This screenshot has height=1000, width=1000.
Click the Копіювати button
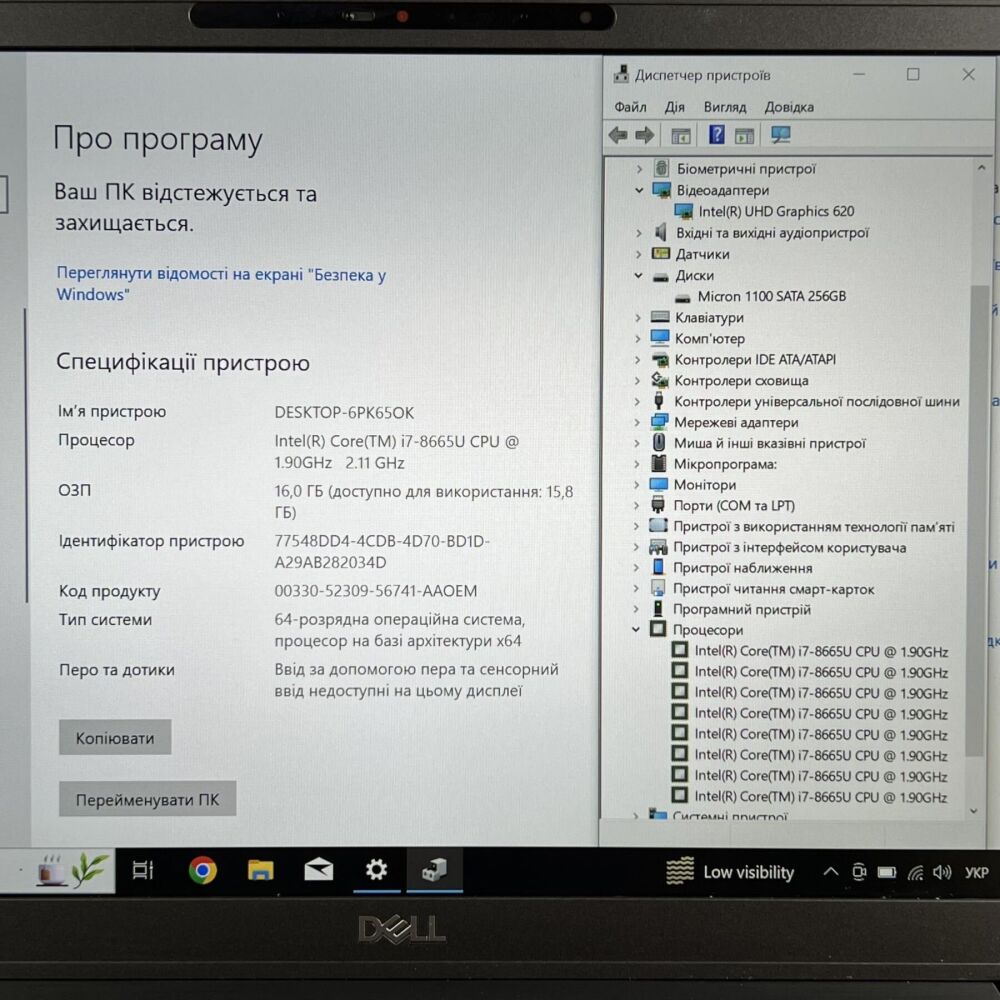click(115, 738)
